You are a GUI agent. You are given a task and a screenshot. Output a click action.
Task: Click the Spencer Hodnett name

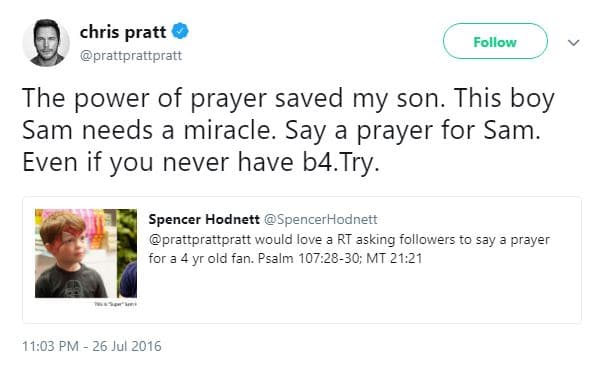(204, 219)
